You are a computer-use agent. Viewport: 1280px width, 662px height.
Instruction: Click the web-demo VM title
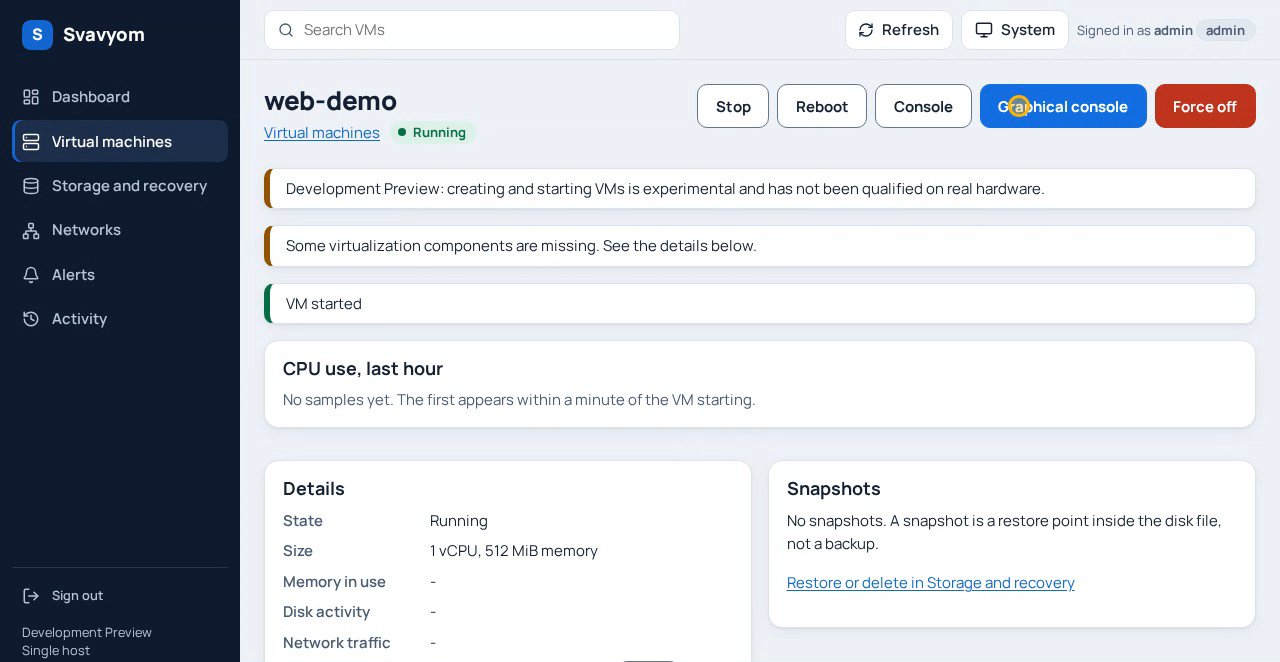330,101
